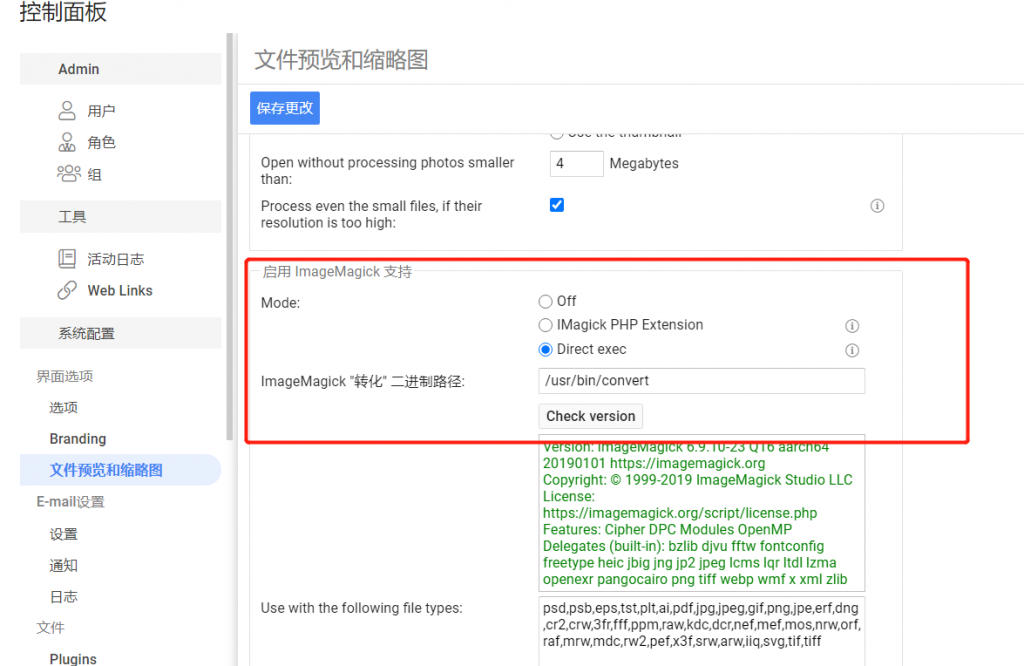The width and height of the screenshot is (1024, 666).
Task: Open the Branding settings page
Action: tap(77, 439)
